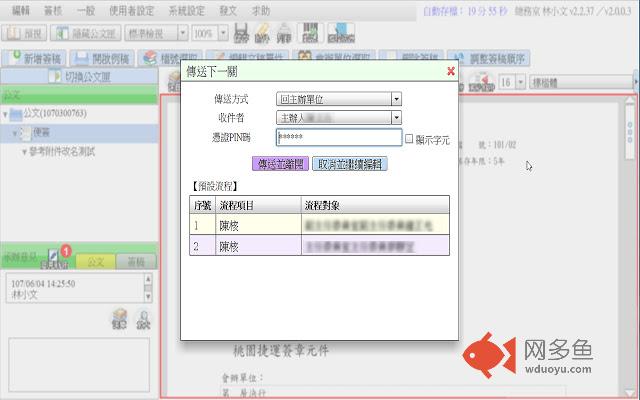Image resolution: width=640 pixels, height=400 pixels.
Task: Open the 標楷體 font dropdown
Action: click(581, 82)
